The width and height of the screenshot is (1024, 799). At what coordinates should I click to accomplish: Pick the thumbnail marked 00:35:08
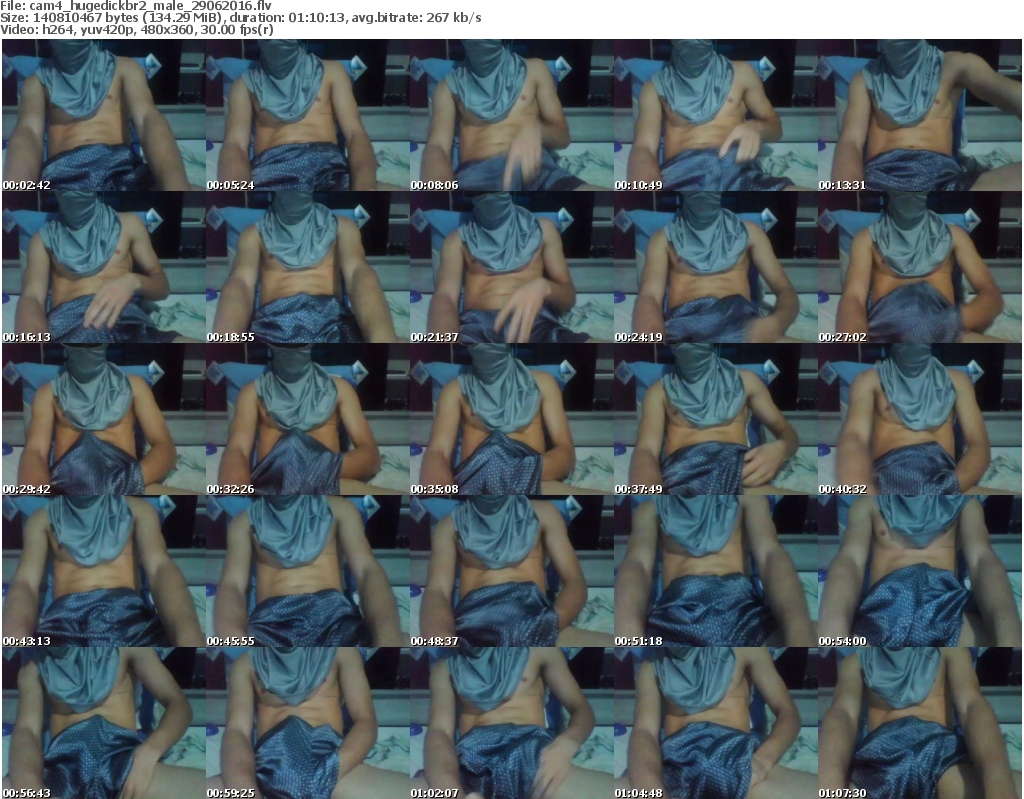511,419
